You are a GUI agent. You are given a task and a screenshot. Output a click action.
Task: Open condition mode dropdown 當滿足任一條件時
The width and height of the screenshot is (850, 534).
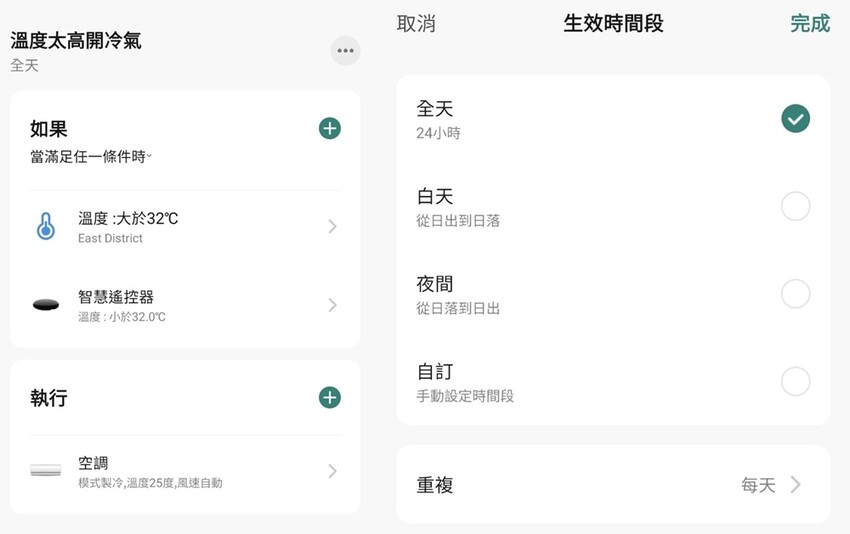[x=91, y=157]
